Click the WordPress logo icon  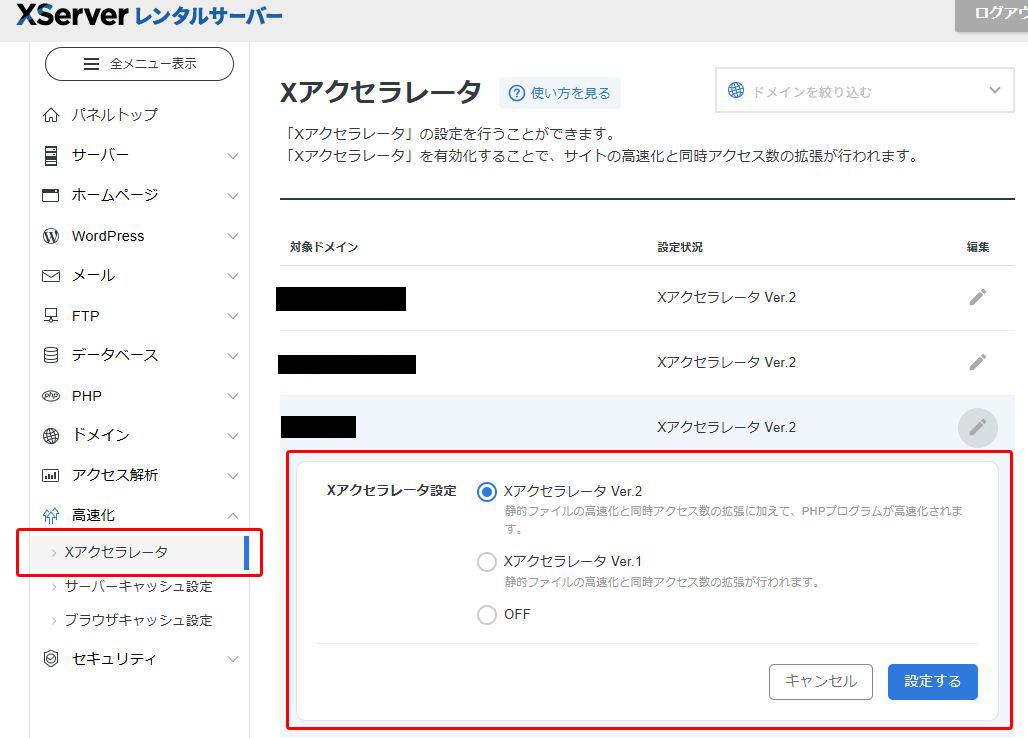(x=50, y=236)
